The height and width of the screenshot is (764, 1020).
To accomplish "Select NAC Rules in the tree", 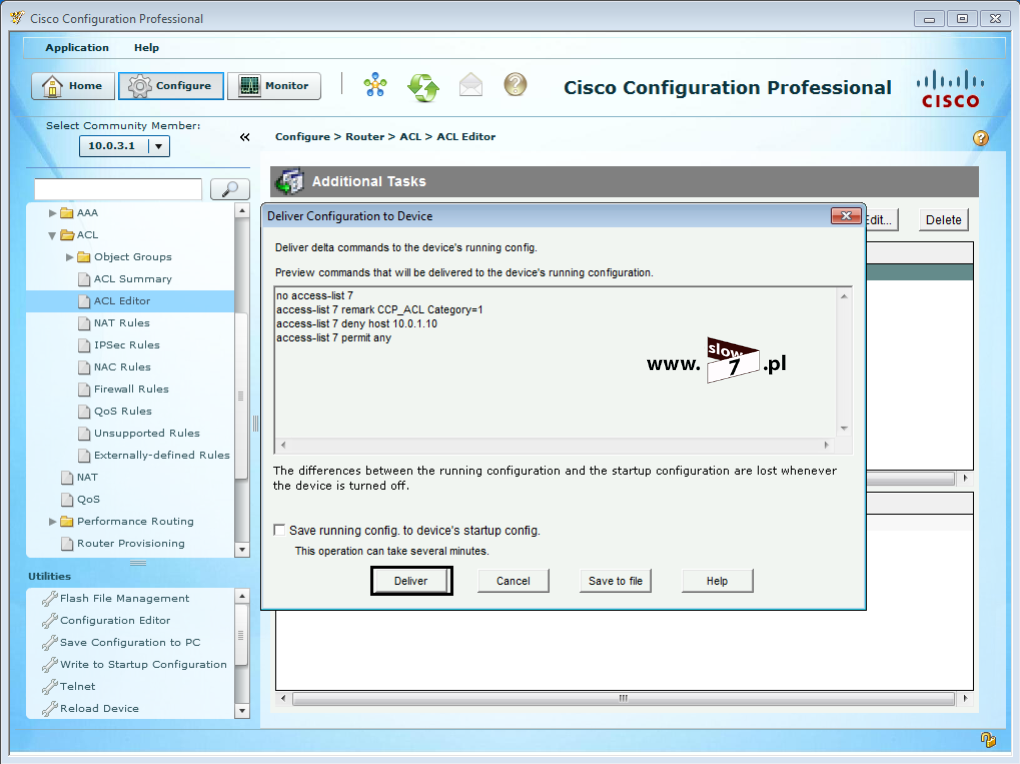I will point(122,368).
